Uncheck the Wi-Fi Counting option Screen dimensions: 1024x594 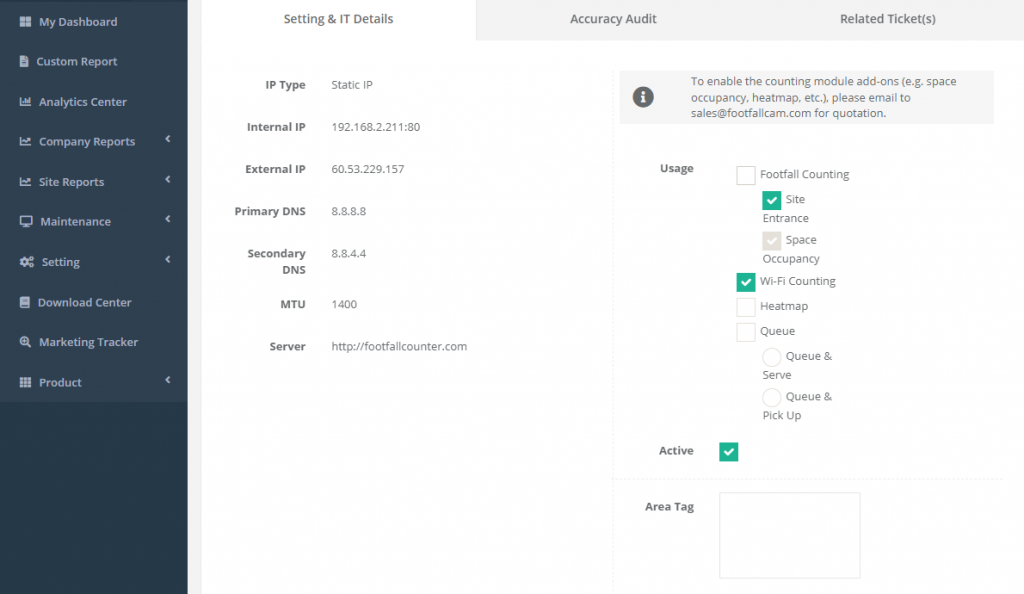click(x=745, y=281)
